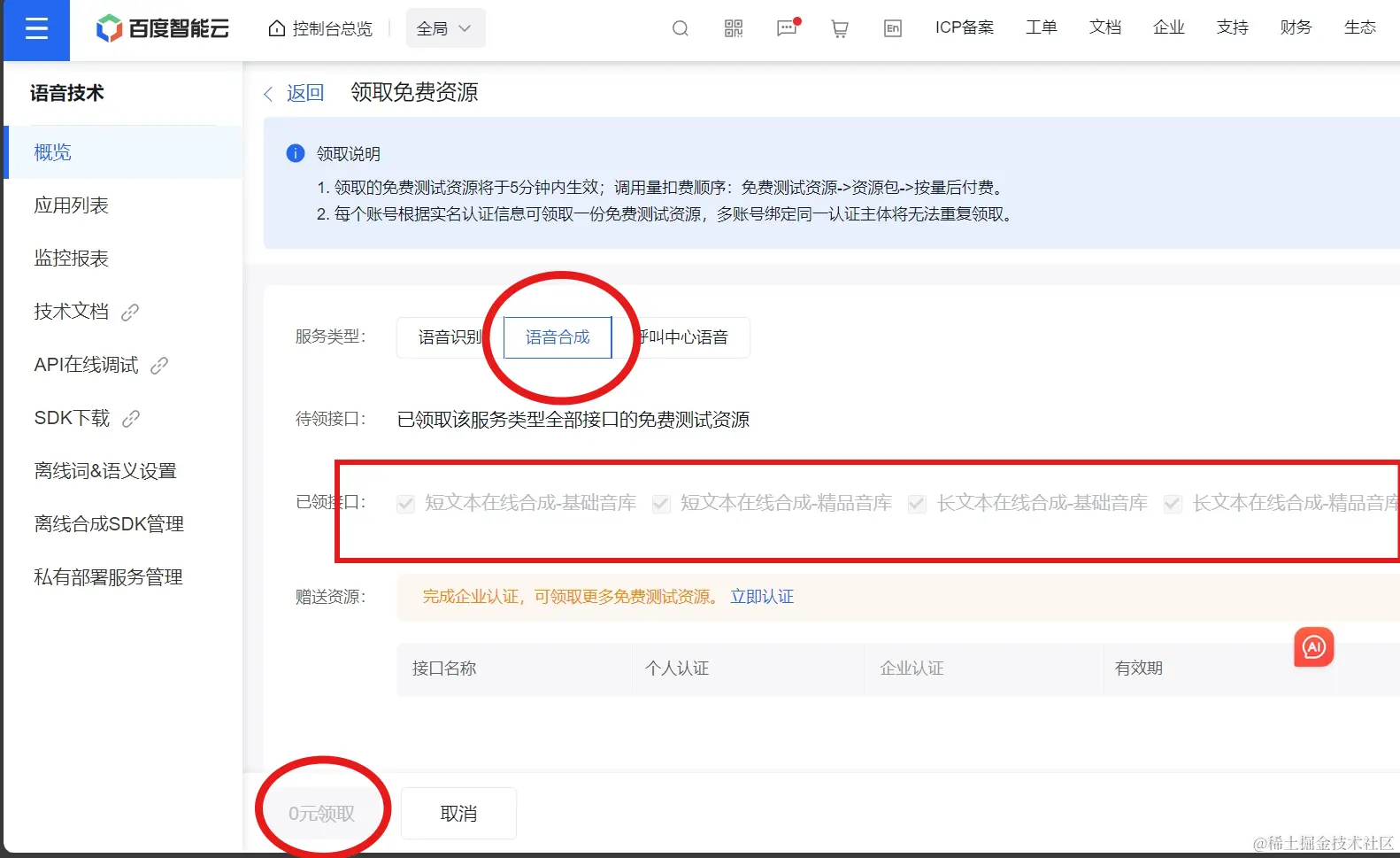Click the 语音技术 sidebar heading
The width and height of the screenshot is (1400, 858).
click(67, 93)
